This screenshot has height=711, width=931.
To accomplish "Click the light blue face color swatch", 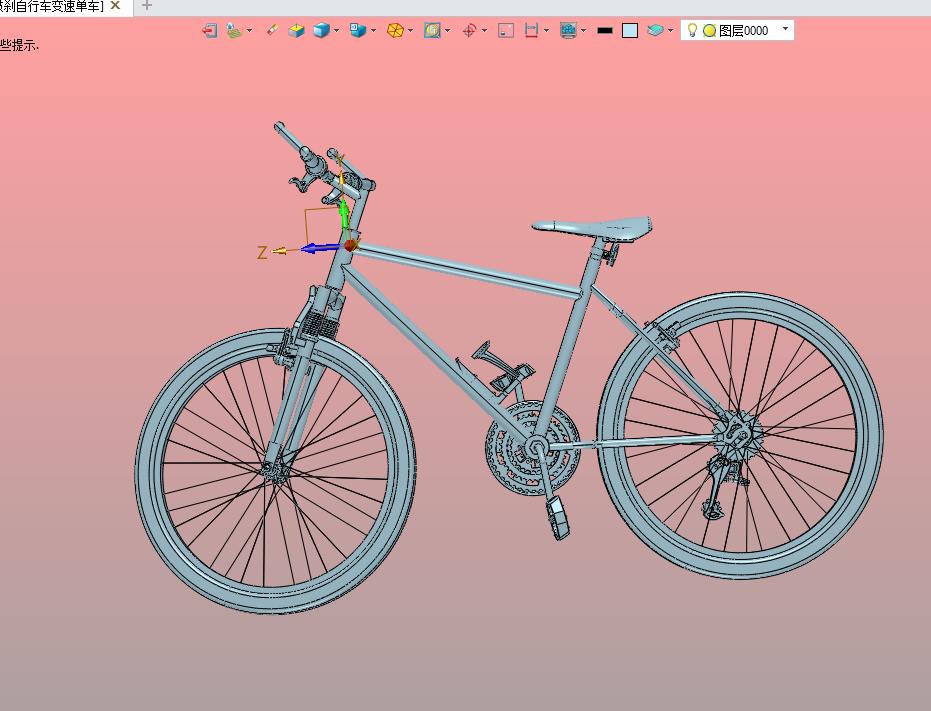I will coord(630,30).
